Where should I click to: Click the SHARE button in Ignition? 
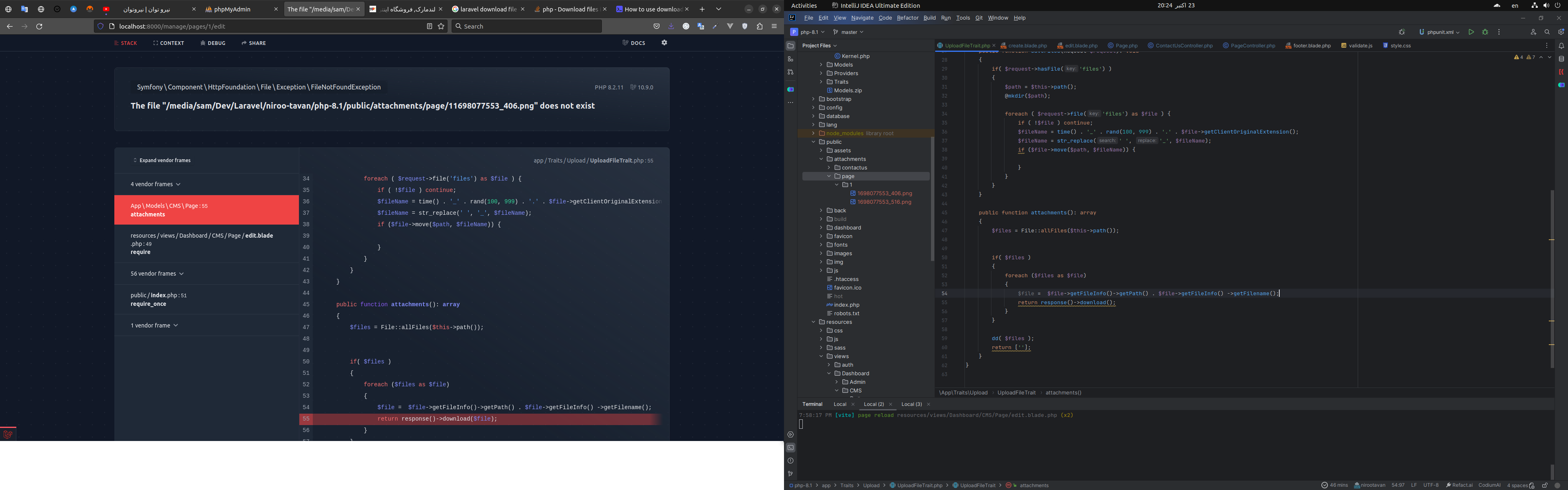(253, 43)
